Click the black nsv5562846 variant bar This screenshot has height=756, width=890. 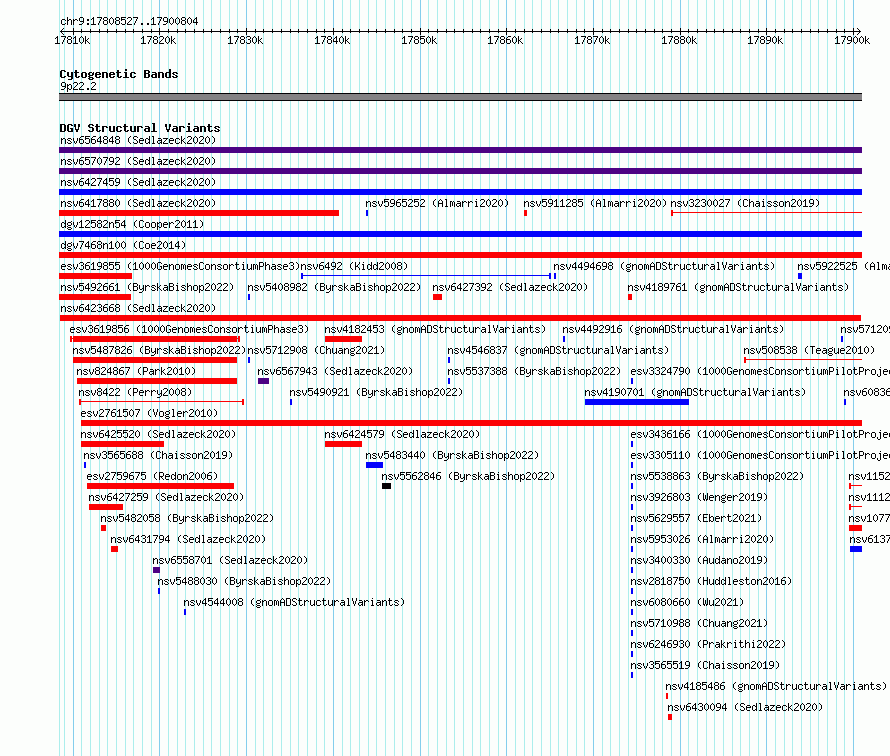[x=387, y=486]
